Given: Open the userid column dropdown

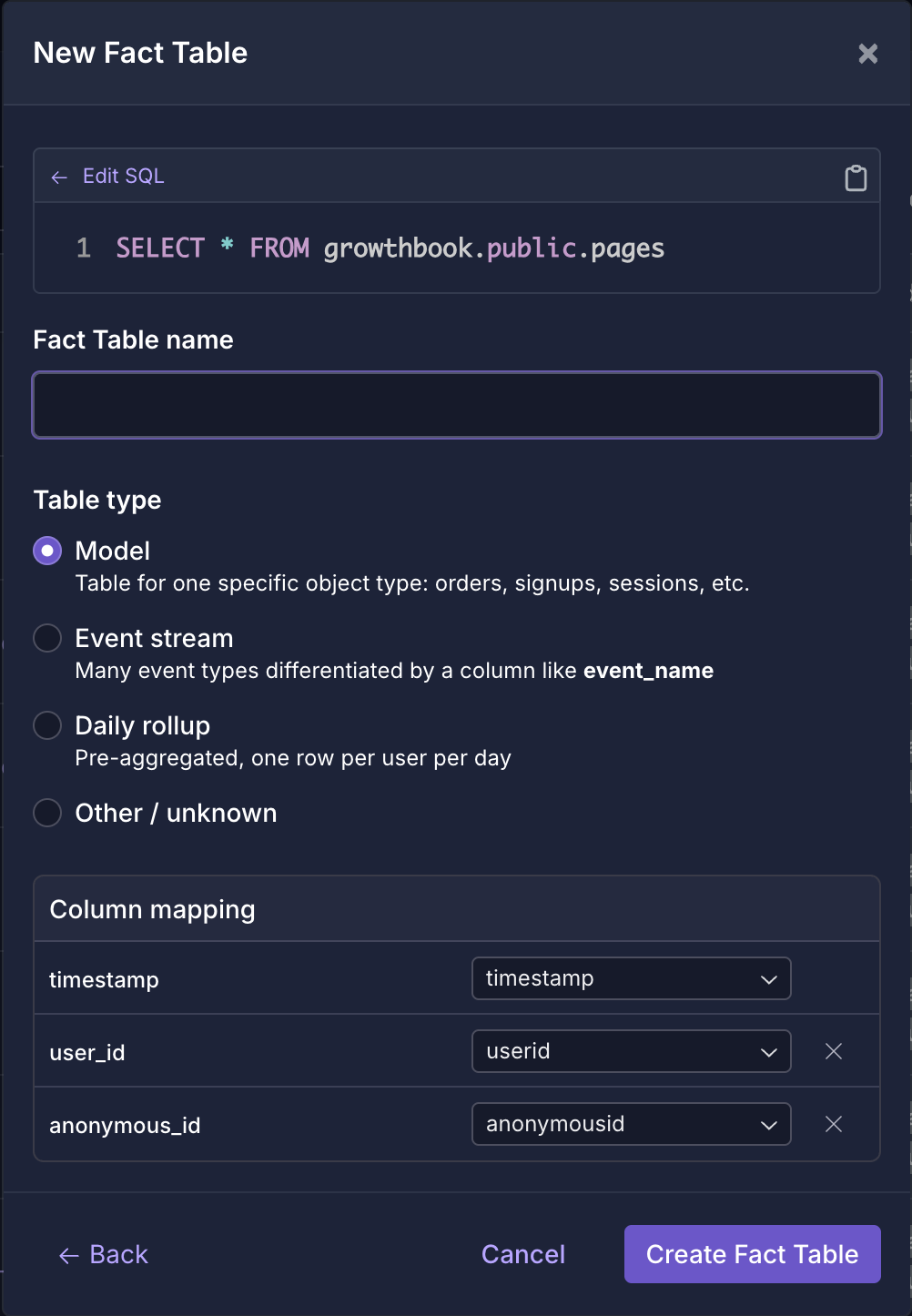Looking at the screenshot, I should [x=632, y=1051].
